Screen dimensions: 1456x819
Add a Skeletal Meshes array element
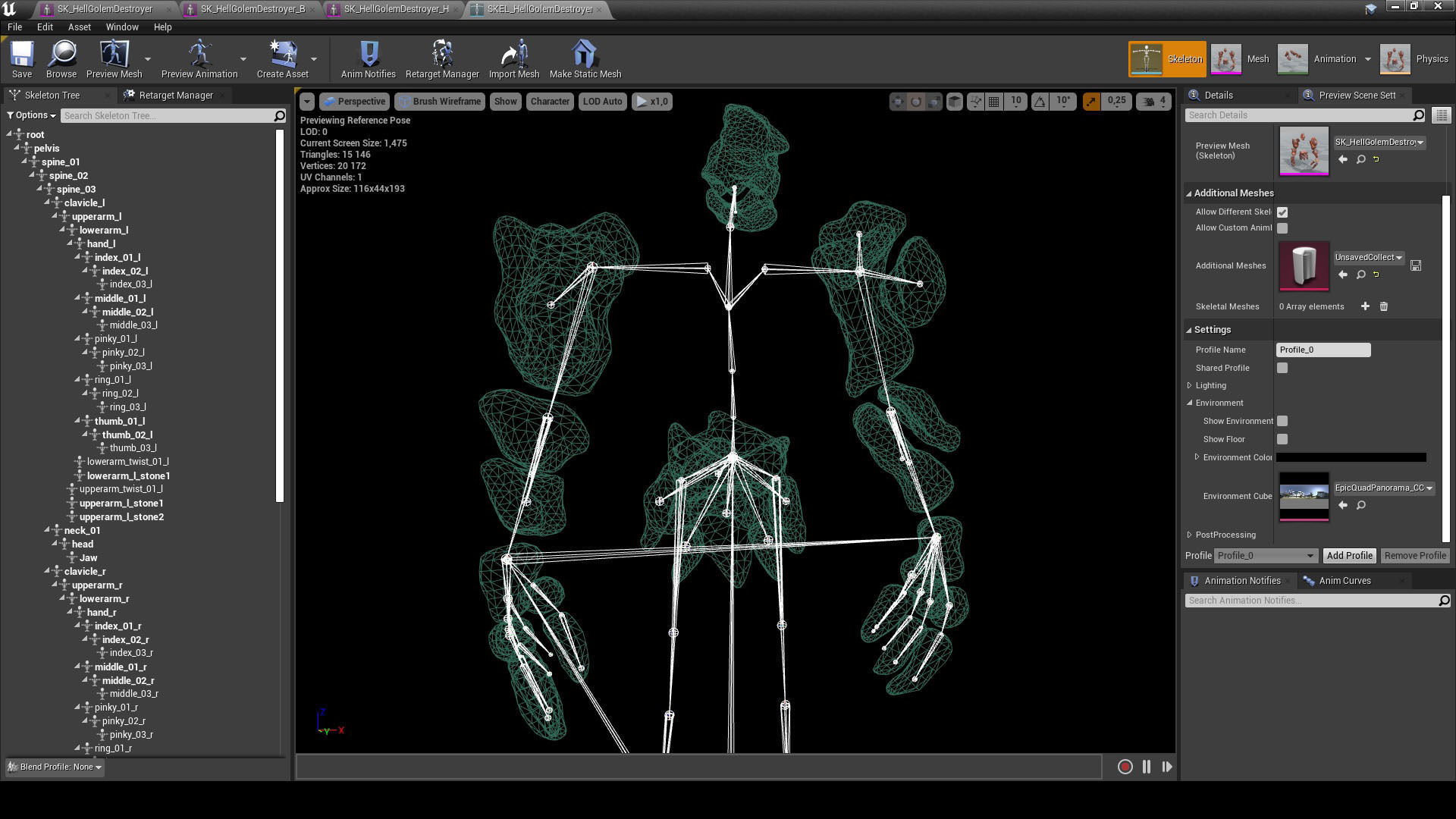point(1365,306)
